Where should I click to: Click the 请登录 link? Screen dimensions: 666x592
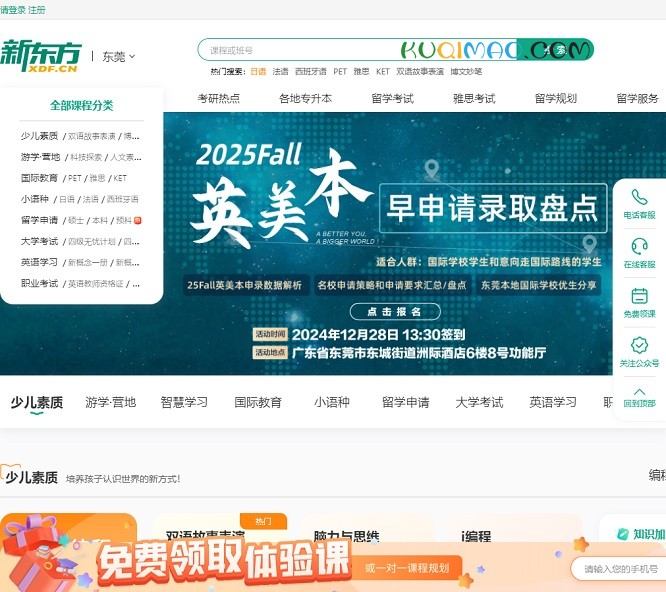pos(13,10)
